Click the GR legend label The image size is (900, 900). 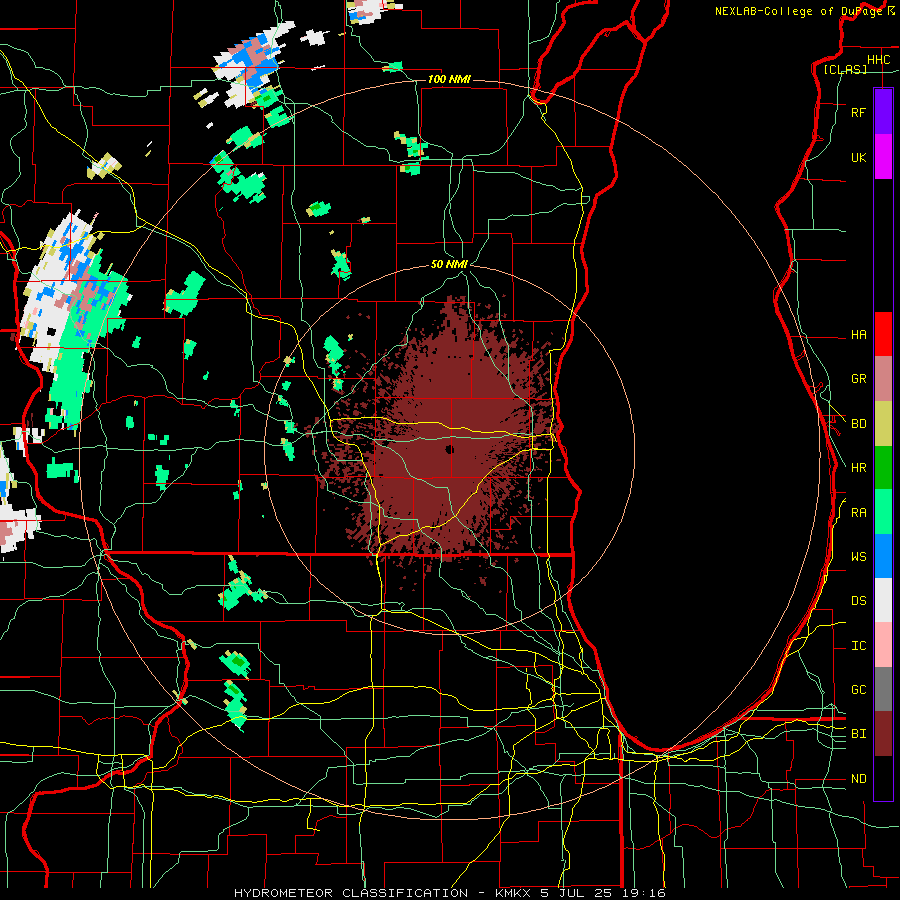coord(859,379)
